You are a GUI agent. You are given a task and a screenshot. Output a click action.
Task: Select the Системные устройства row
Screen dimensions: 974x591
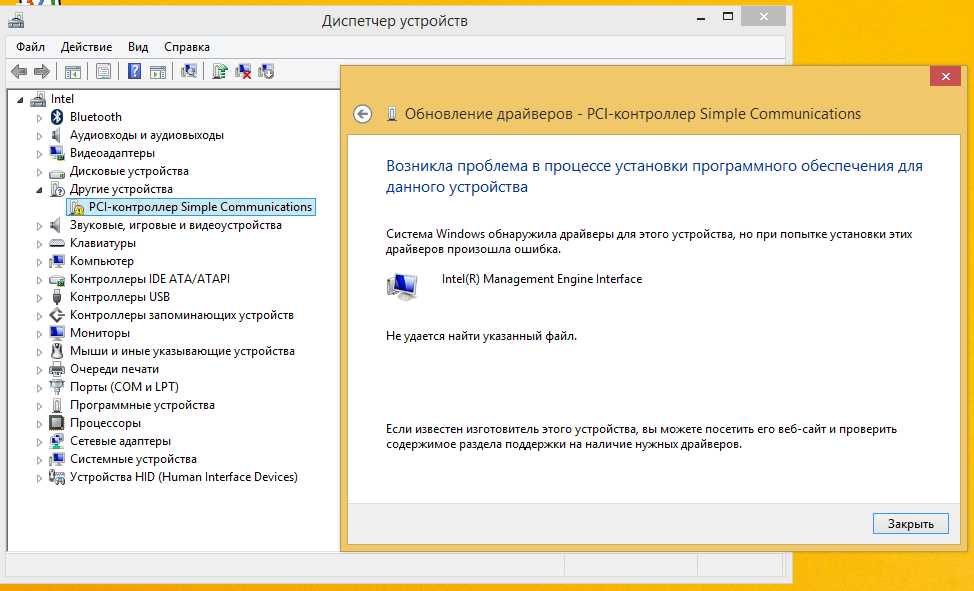(134, 459)
